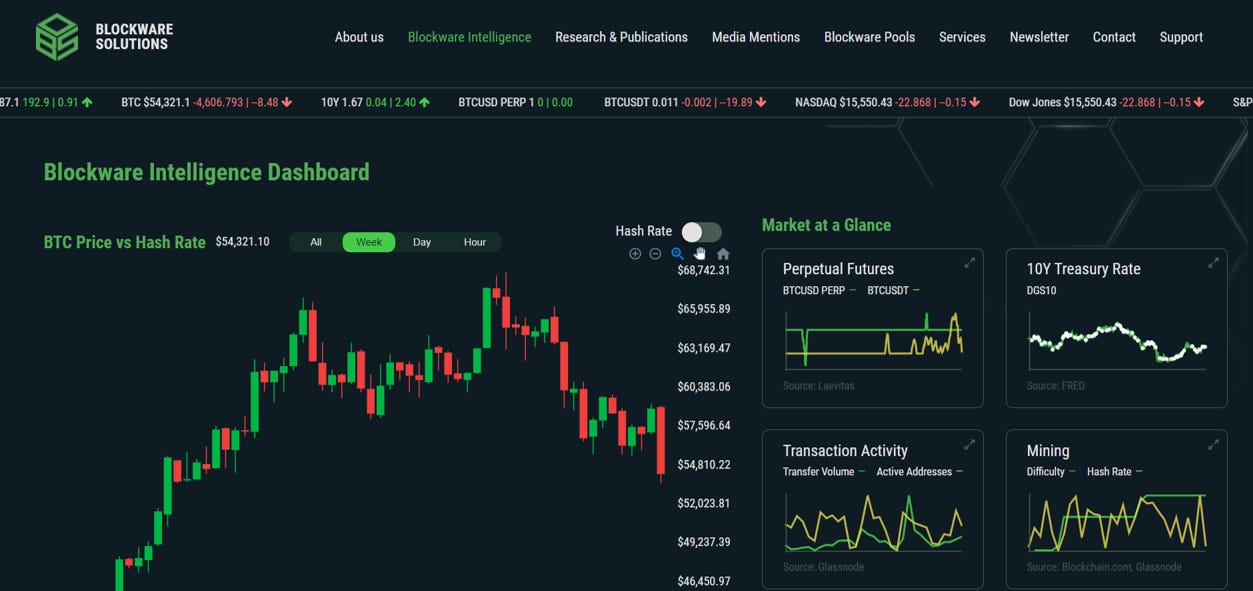
Task: Expand the Mining card
Action: tap(1213, 445)
